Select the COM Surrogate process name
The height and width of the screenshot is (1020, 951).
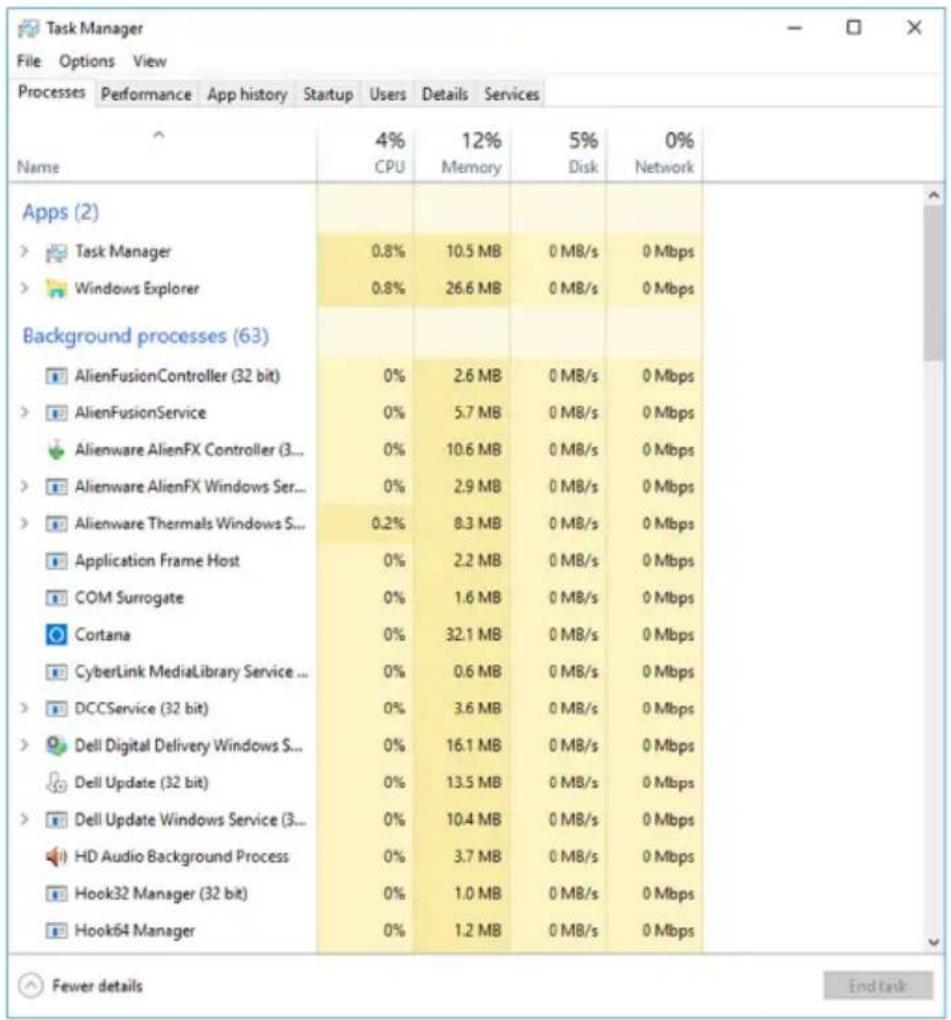click(129, 598)
